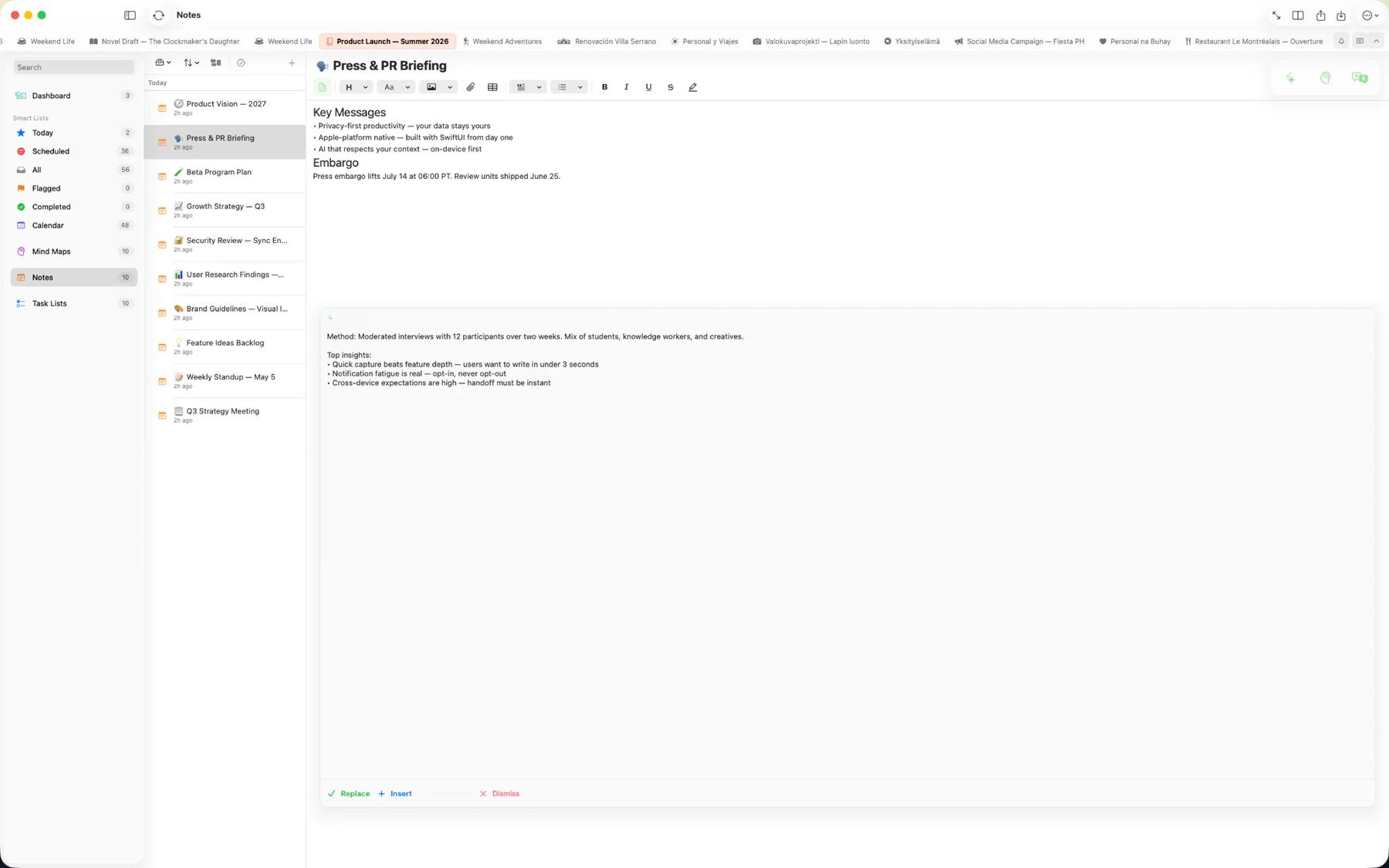1389x868 pixels.
Task: Open split view columns icon
Action: pos(1298,15)
